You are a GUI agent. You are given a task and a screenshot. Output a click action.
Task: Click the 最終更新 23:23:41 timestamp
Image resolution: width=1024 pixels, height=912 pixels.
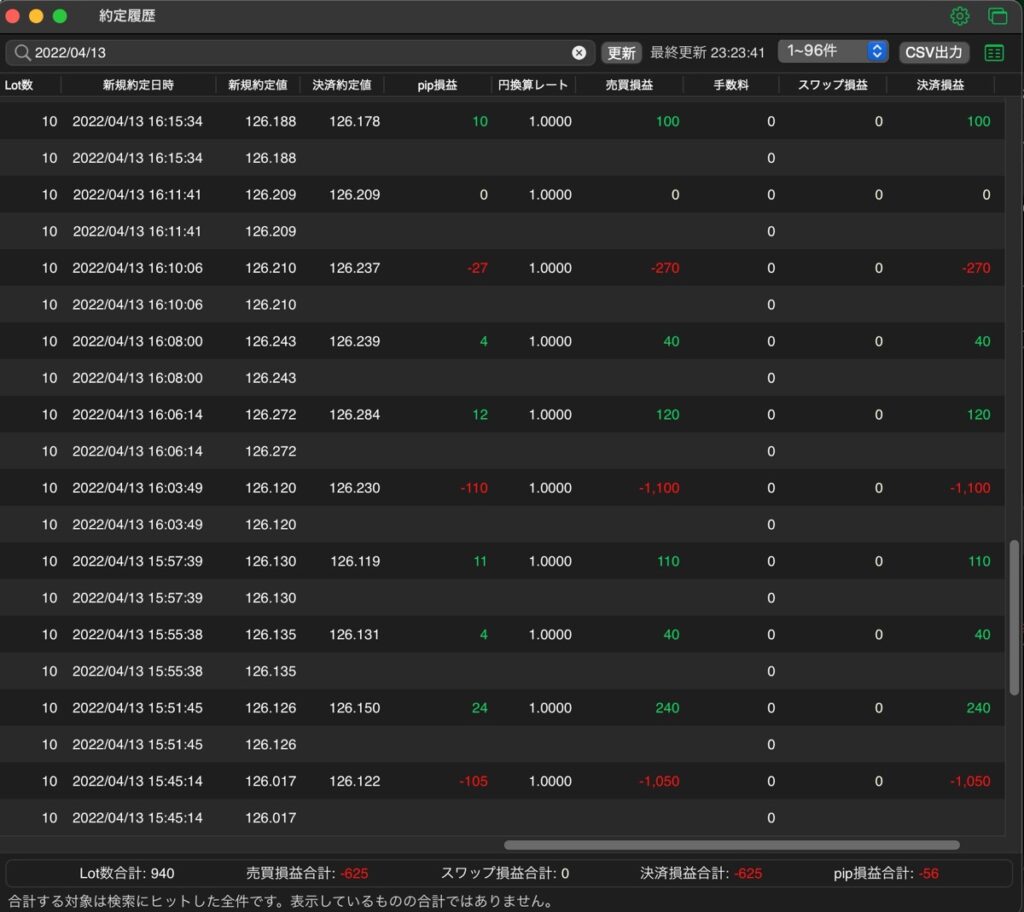[x=707, y=52]
